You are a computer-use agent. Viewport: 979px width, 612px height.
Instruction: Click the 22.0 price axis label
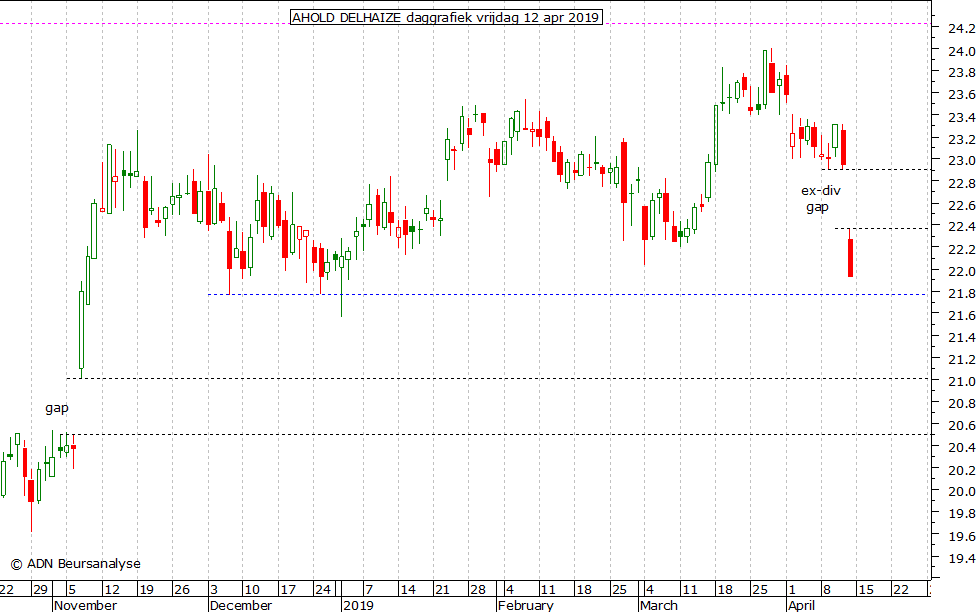coord(962,272)
